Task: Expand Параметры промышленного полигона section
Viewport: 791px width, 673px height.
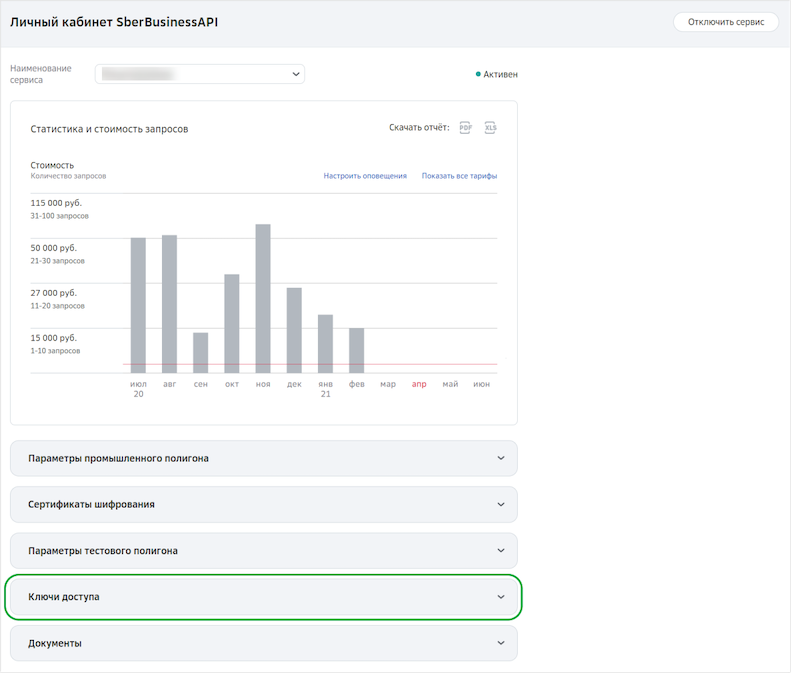Action: (x=264, y=458)
